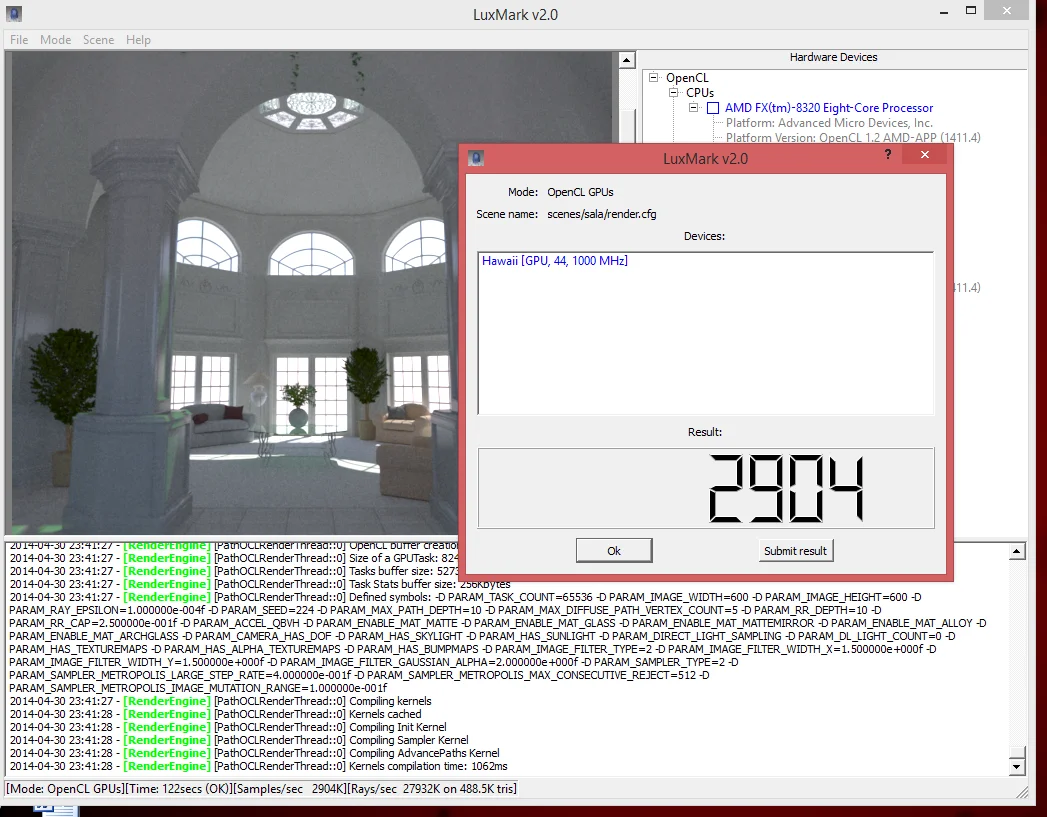The image size is (1047, 817).
Task: Open the File menu
Action: coord(19,40)
